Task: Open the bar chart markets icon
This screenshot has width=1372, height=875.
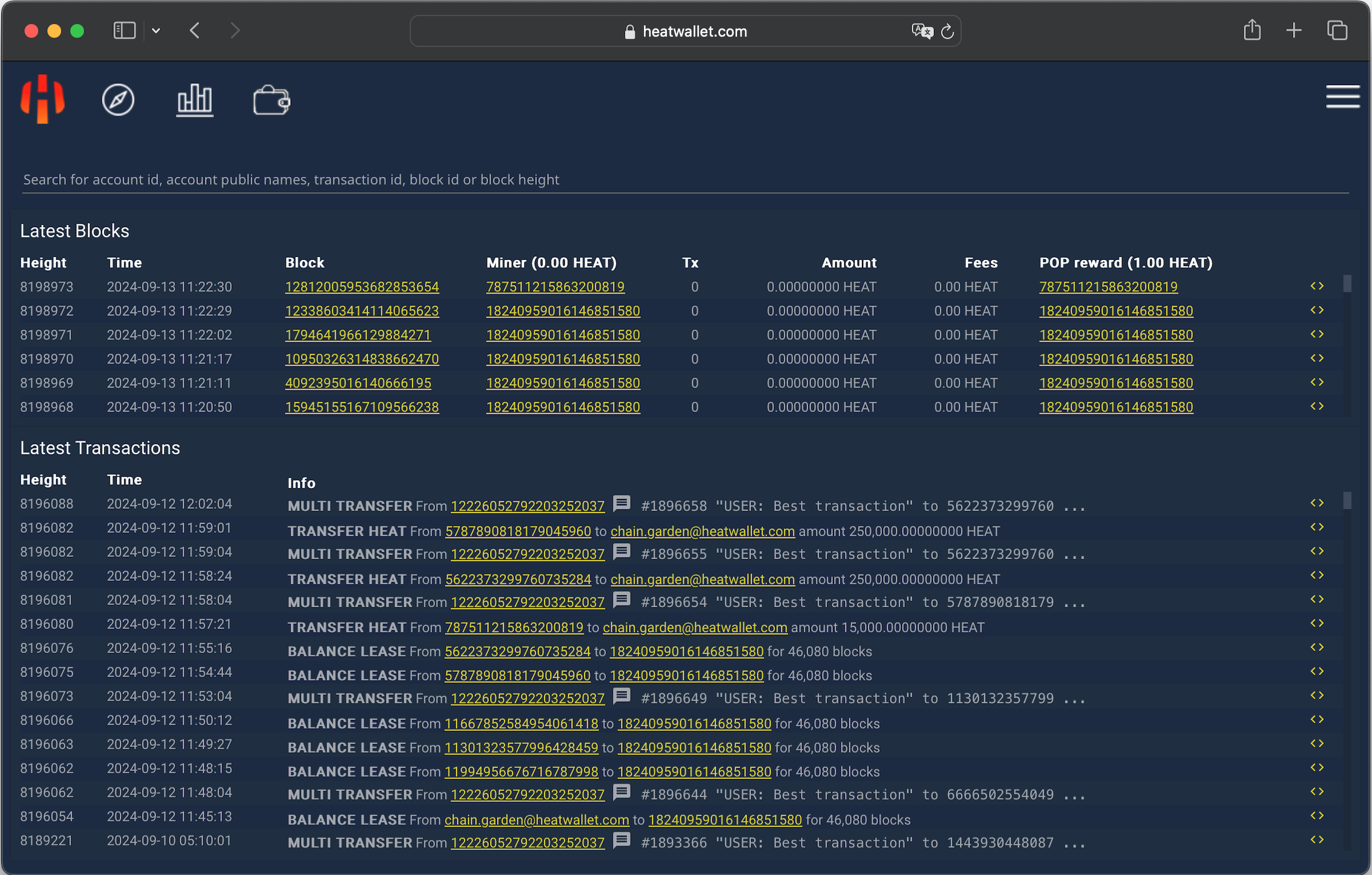Action: click(x=195, y=100)
